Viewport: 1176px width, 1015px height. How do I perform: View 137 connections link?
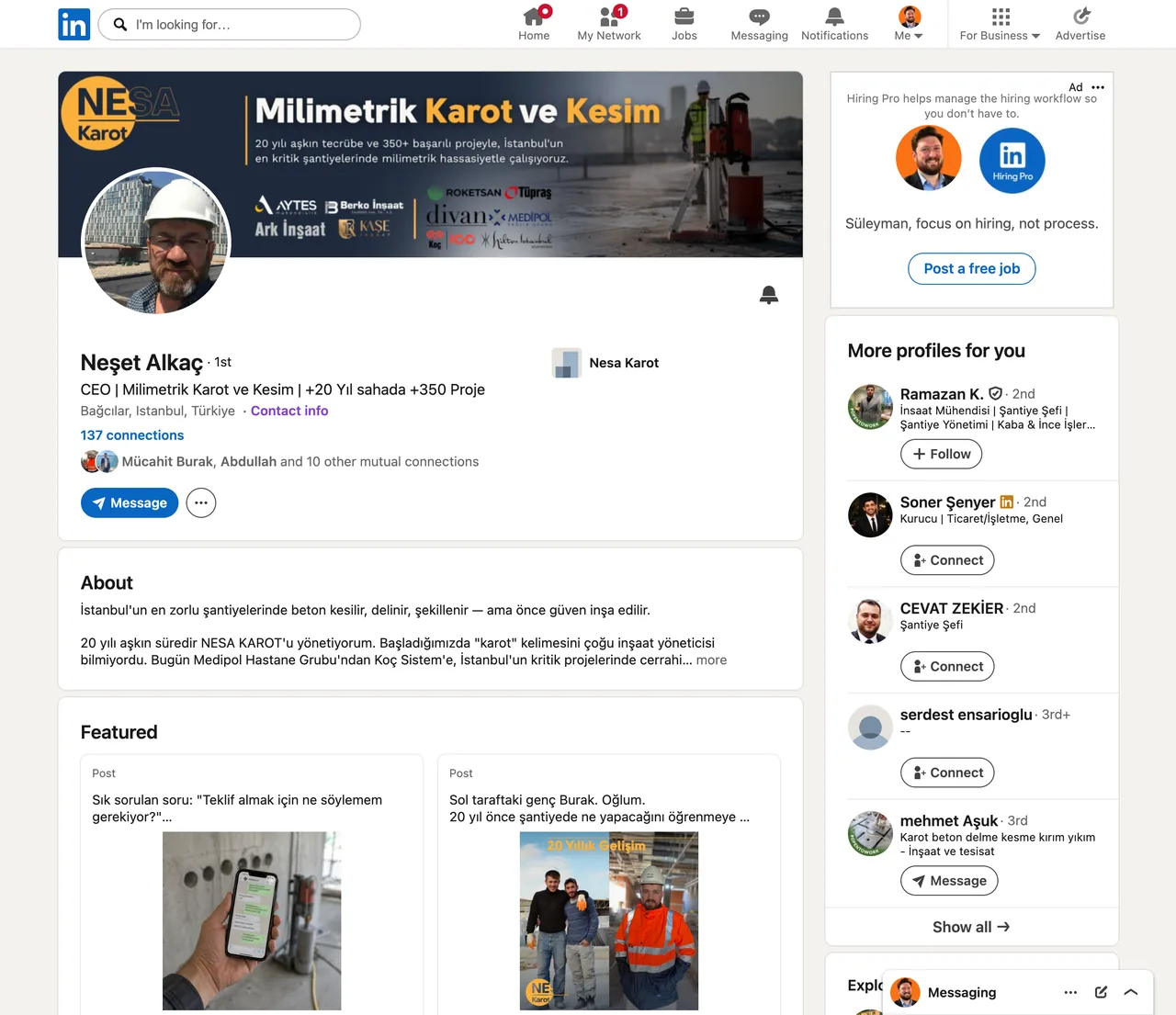(x=132, y=435)
